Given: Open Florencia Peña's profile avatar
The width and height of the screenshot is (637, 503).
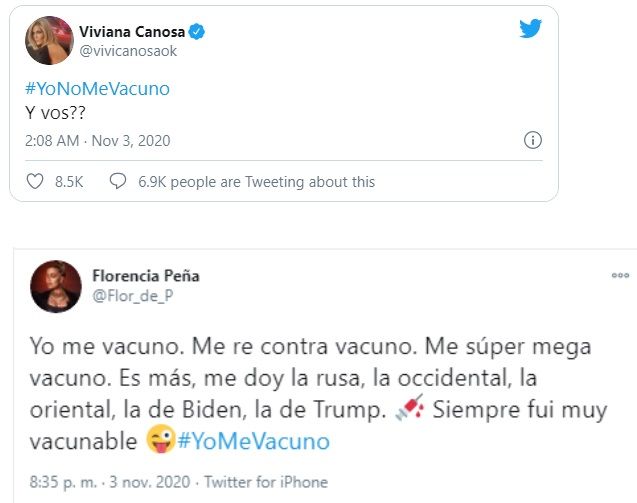Looking at the screenshot, I should click(57, 285).
